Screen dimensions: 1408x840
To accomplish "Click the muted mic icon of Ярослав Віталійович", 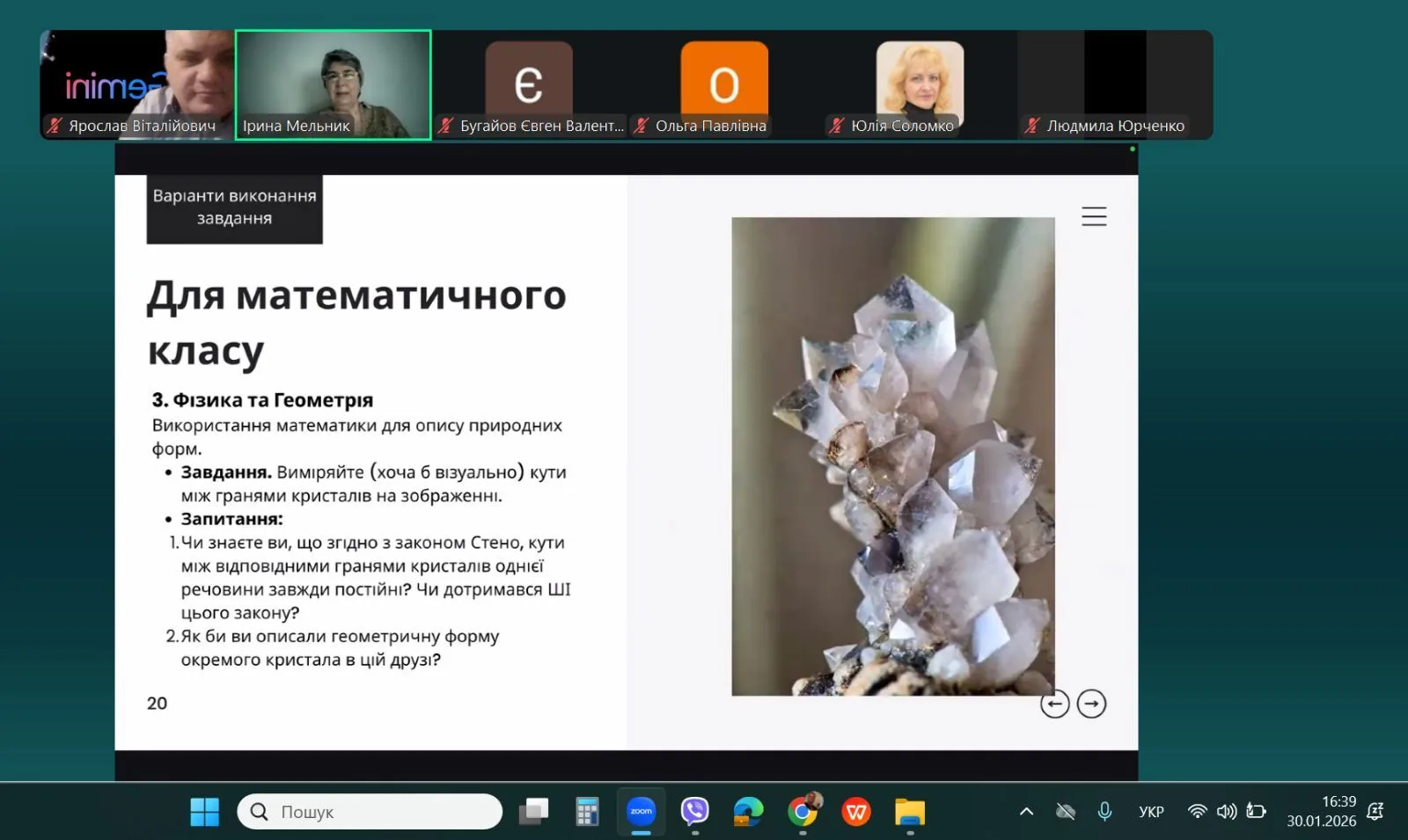I will (x=55, y=126).
